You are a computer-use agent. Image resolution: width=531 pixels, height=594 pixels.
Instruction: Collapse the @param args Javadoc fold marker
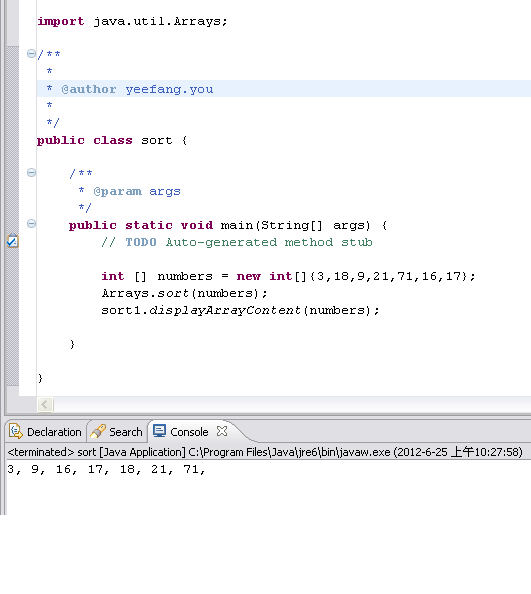(31, 173)
